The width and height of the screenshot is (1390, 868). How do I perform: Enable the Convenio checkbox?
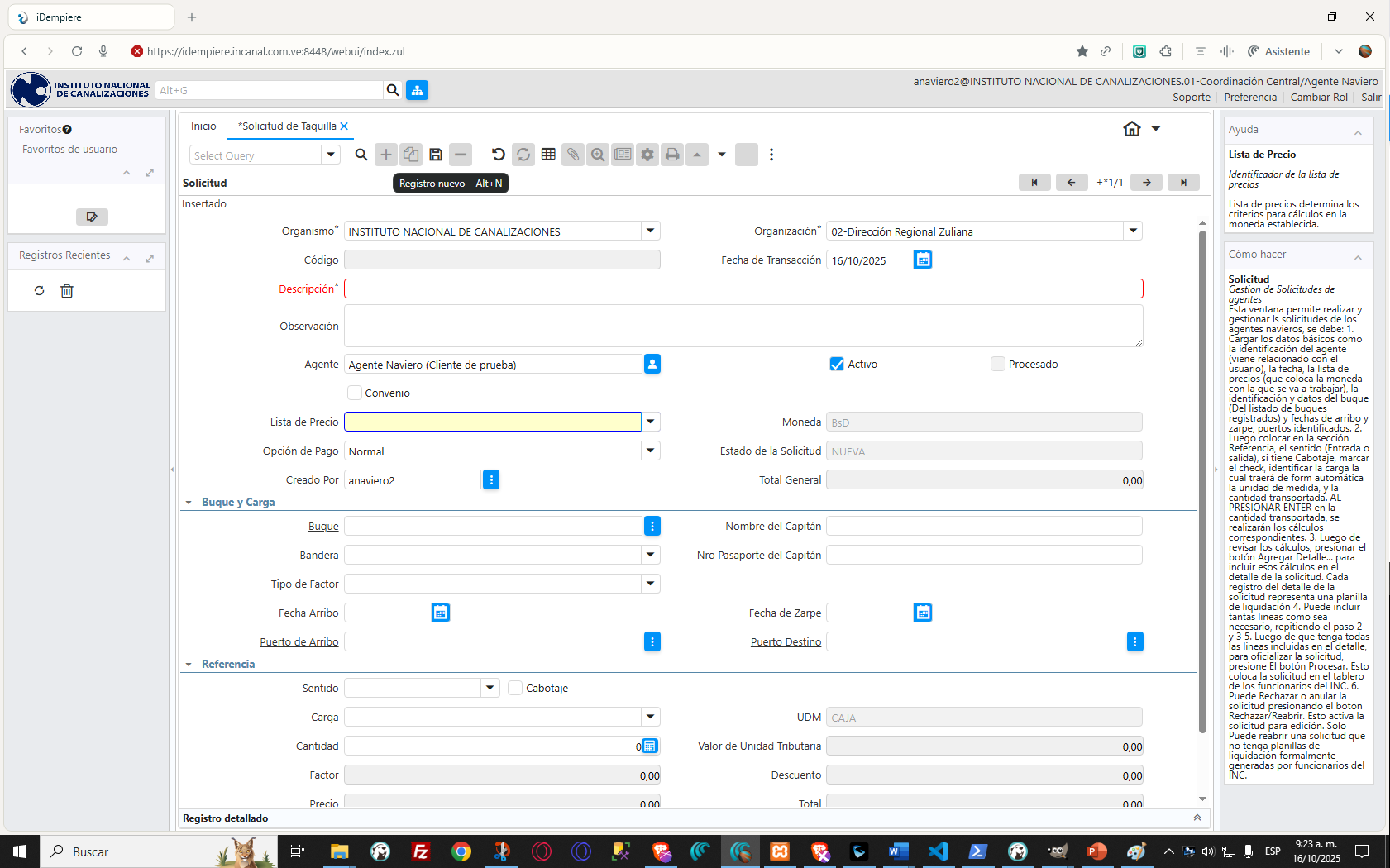point(355,393)
